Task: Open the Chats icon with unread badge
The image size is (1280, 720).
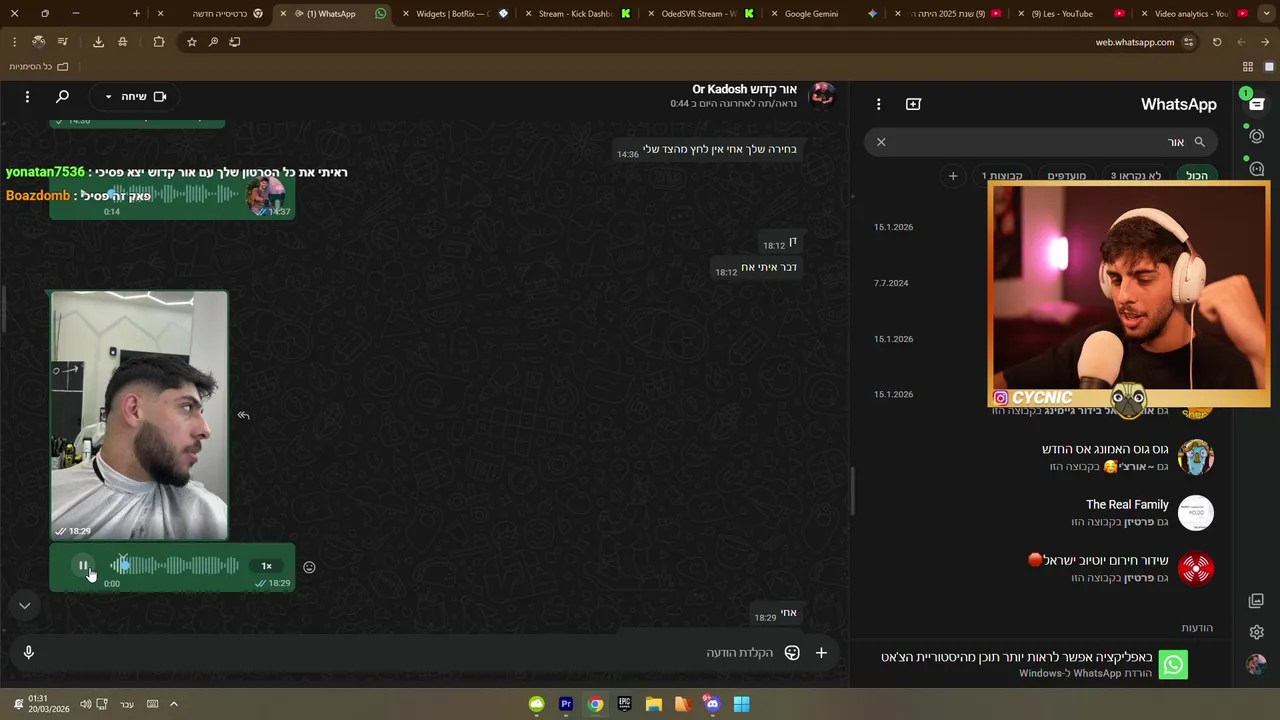Action: 1257,104
